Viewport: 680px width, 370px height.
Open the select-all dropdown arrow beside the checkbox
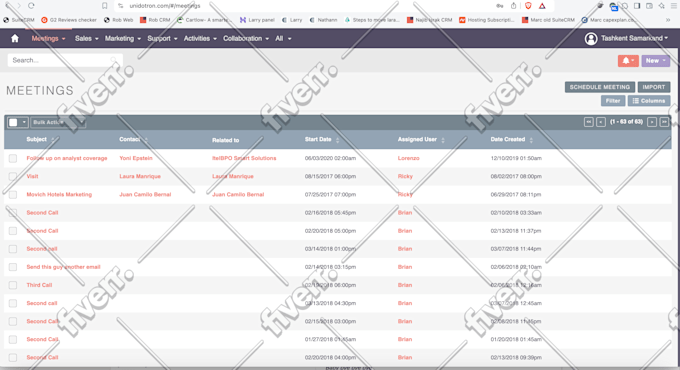24,122
